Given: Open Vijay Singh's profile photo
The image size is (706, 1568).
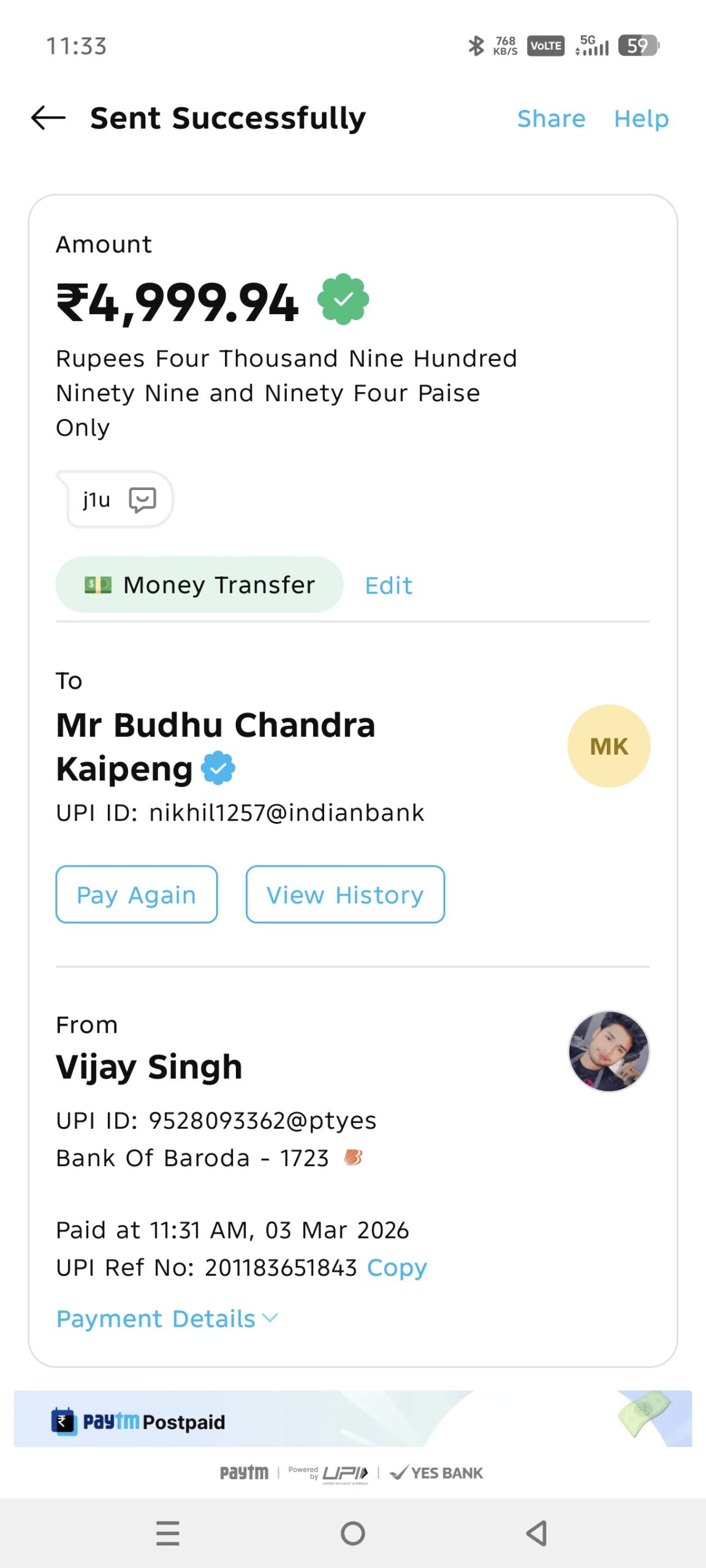Looking at the screenshot, I should tap(609, 1051).
